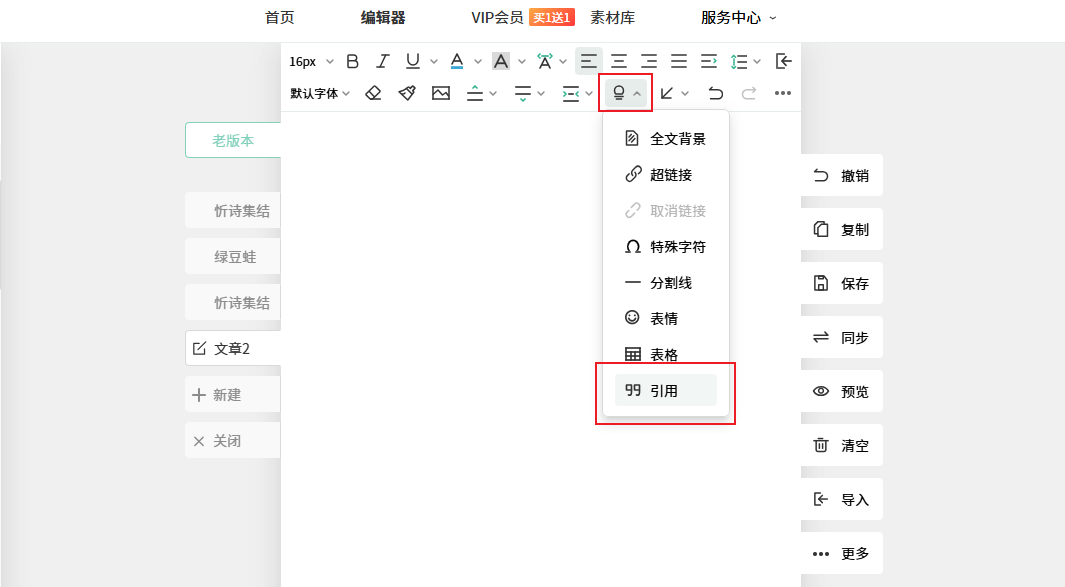Select 取消链接 in the menu

666,211
